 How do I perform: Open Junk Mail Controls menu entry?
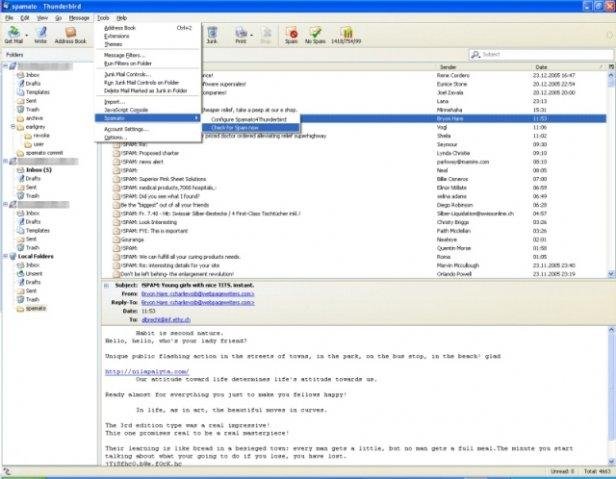pos(148,74)
